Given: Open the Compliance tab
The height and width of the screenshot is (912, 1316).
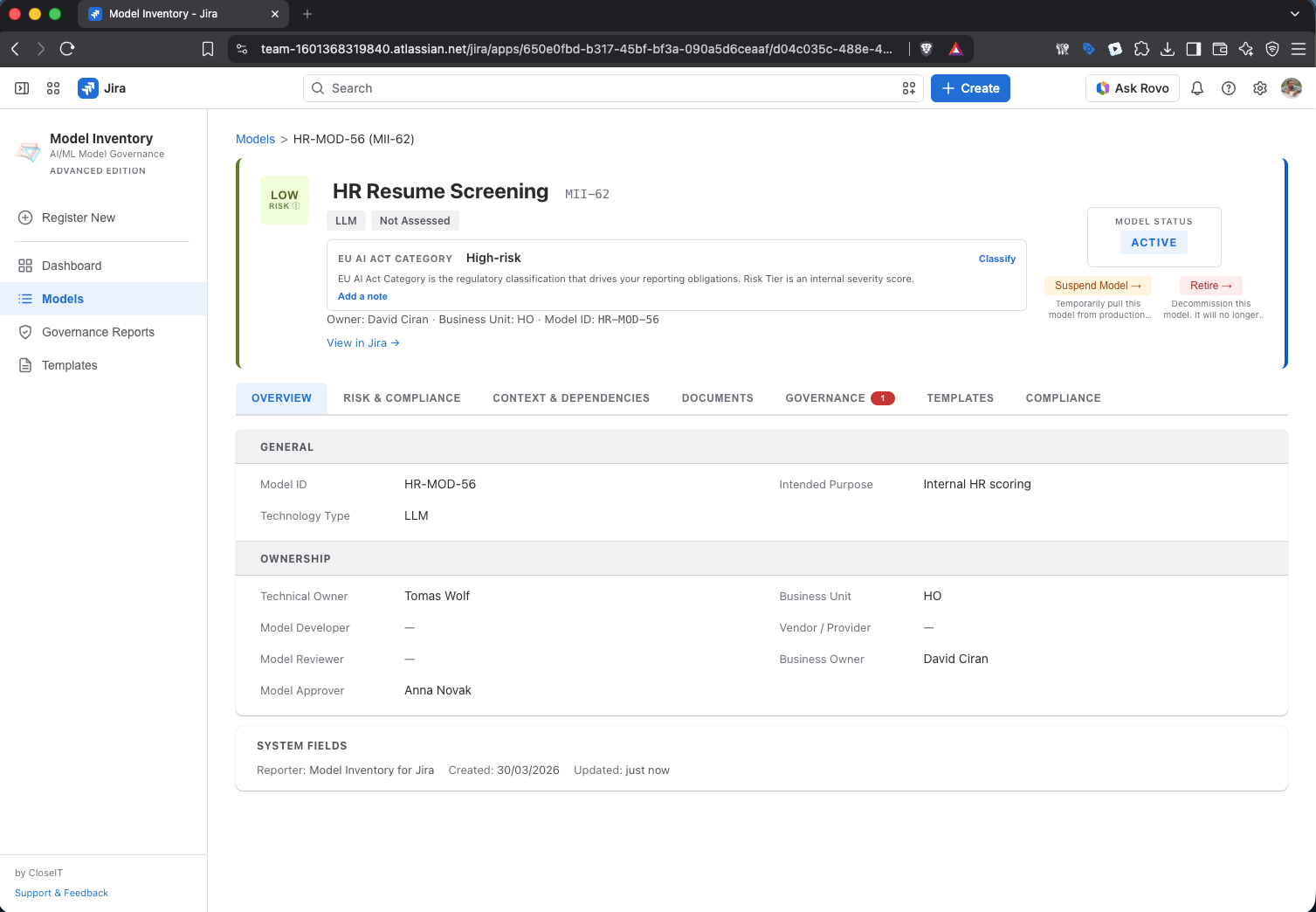Looking at the screenshot, I should (1064, 398).
